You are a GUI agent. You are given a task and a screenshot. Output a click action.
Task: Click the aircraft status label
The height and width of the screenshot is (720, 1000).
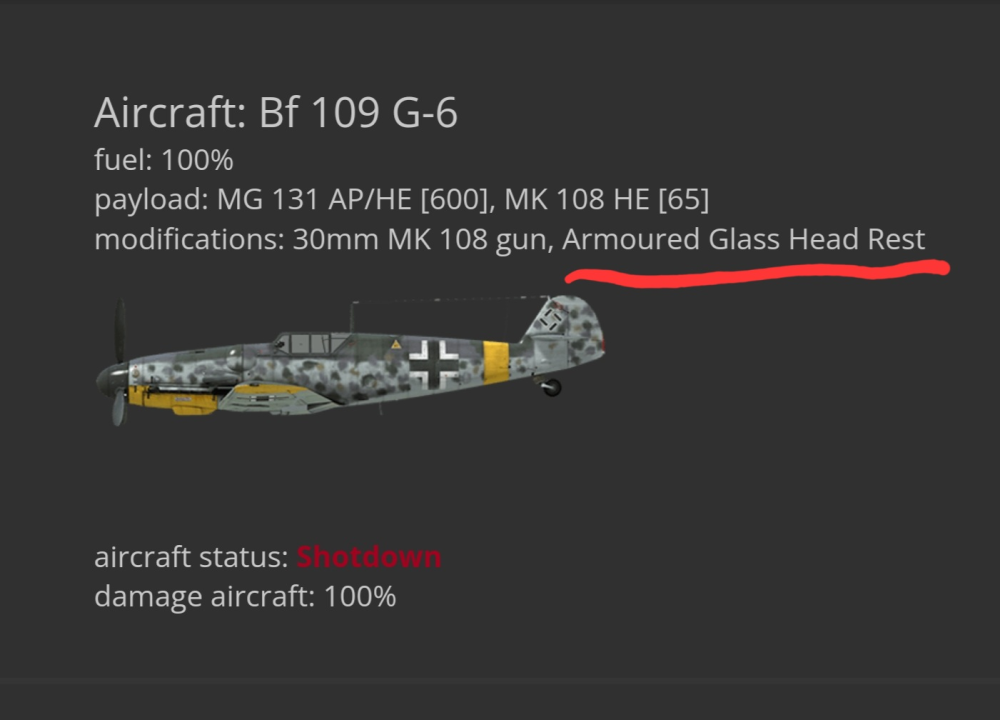(191, 557)
